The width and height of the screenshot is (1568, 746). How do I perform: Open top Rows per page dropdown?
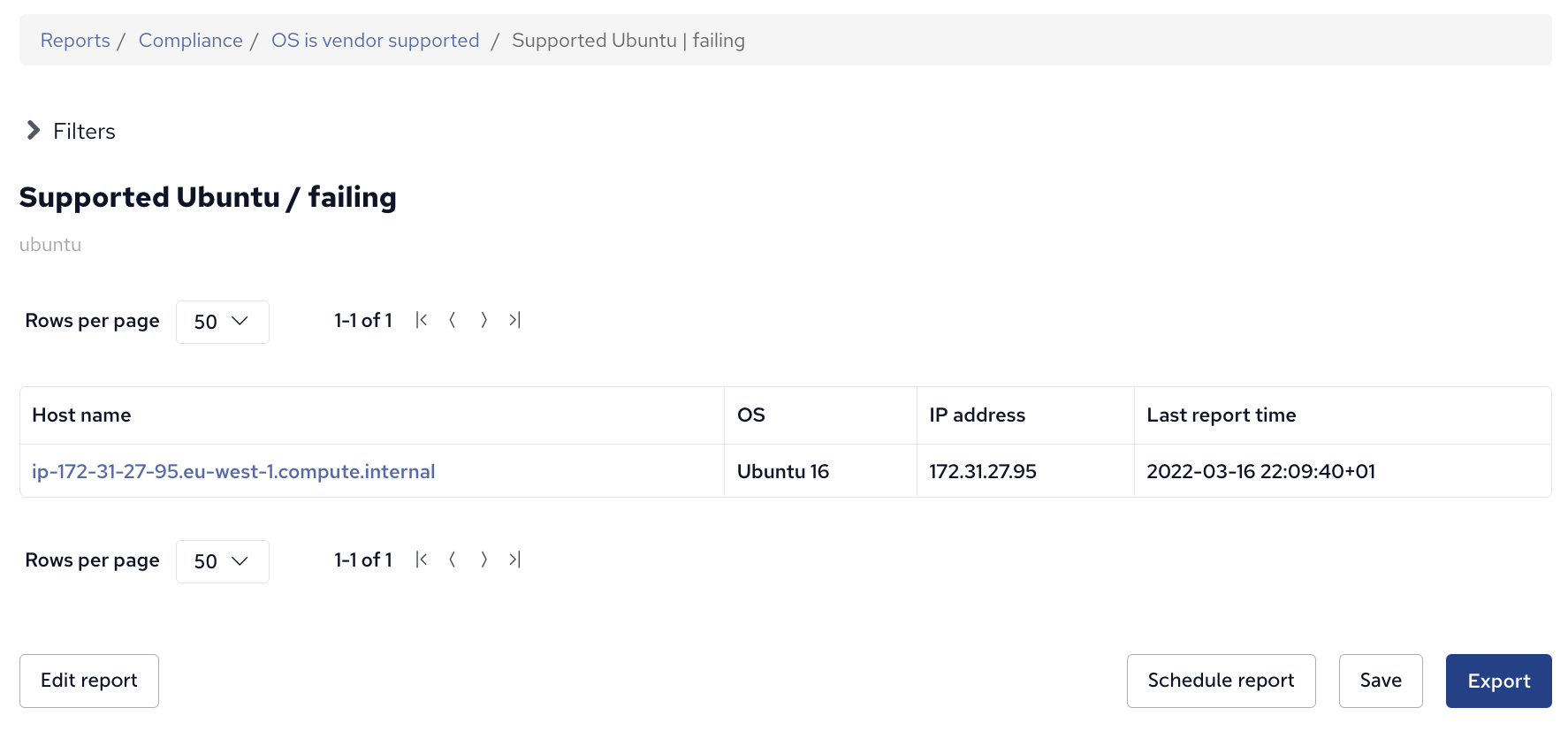tap(223, 322)
